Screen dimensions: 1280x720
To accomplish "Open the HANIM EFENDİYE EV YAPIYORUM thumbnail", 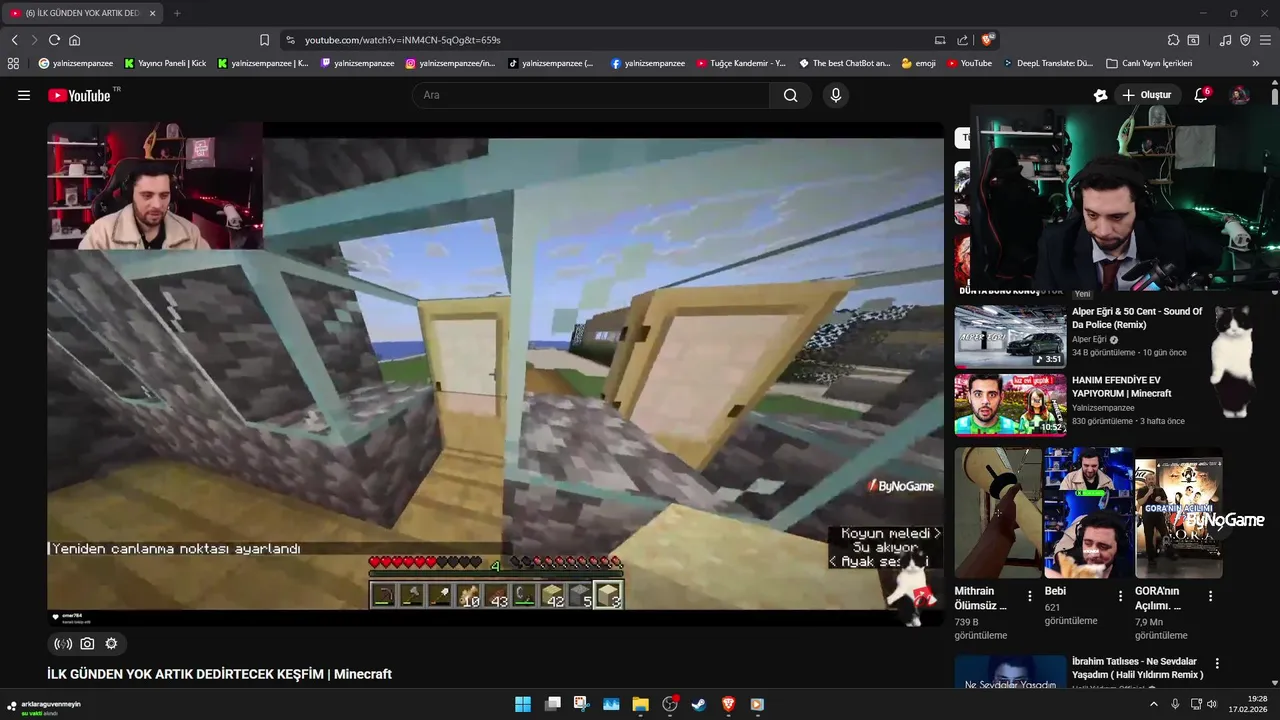I will (1010, 405).
